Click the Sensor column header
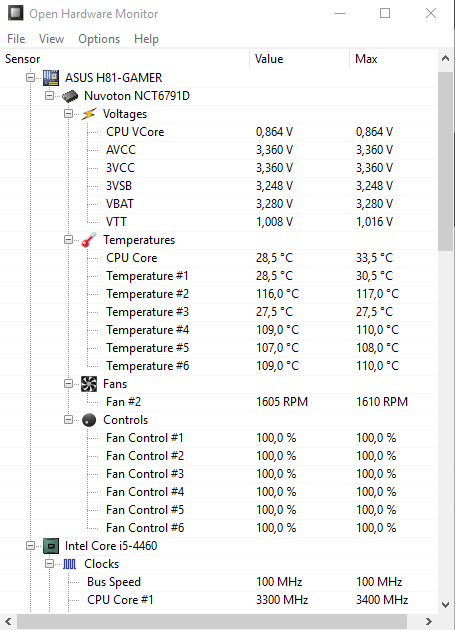Viewport: 455px width, 630px height. 125,59
